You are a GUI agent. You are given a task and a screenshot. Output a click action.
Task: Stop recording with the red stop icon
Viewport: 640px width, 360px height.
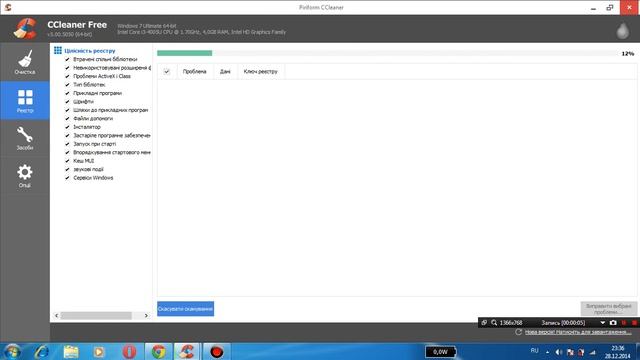[634, 322]
